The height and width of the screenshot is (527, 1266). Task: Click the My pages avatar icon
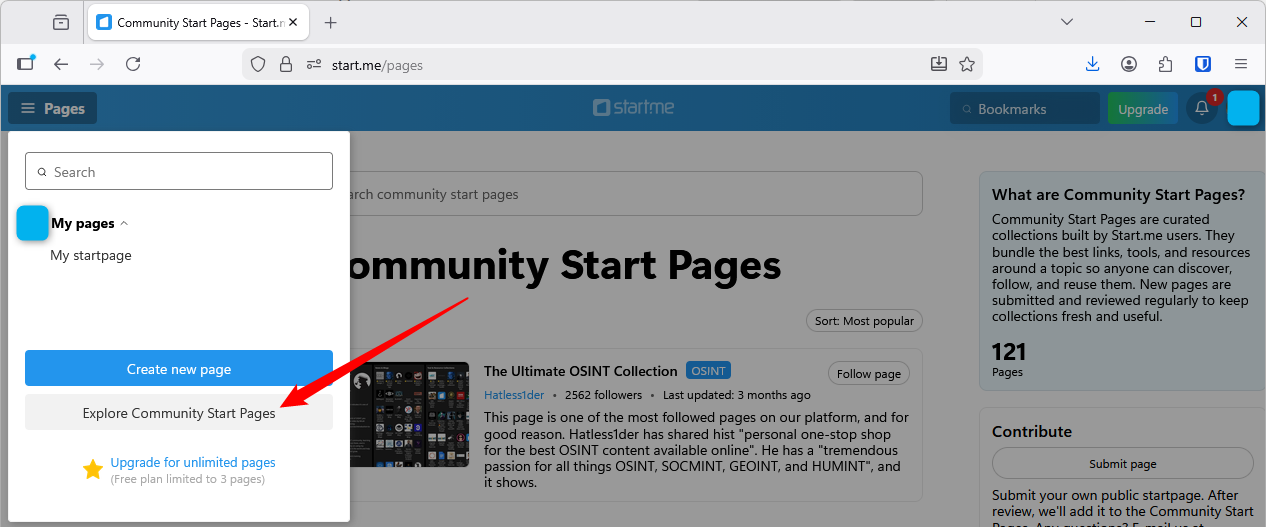33,223
